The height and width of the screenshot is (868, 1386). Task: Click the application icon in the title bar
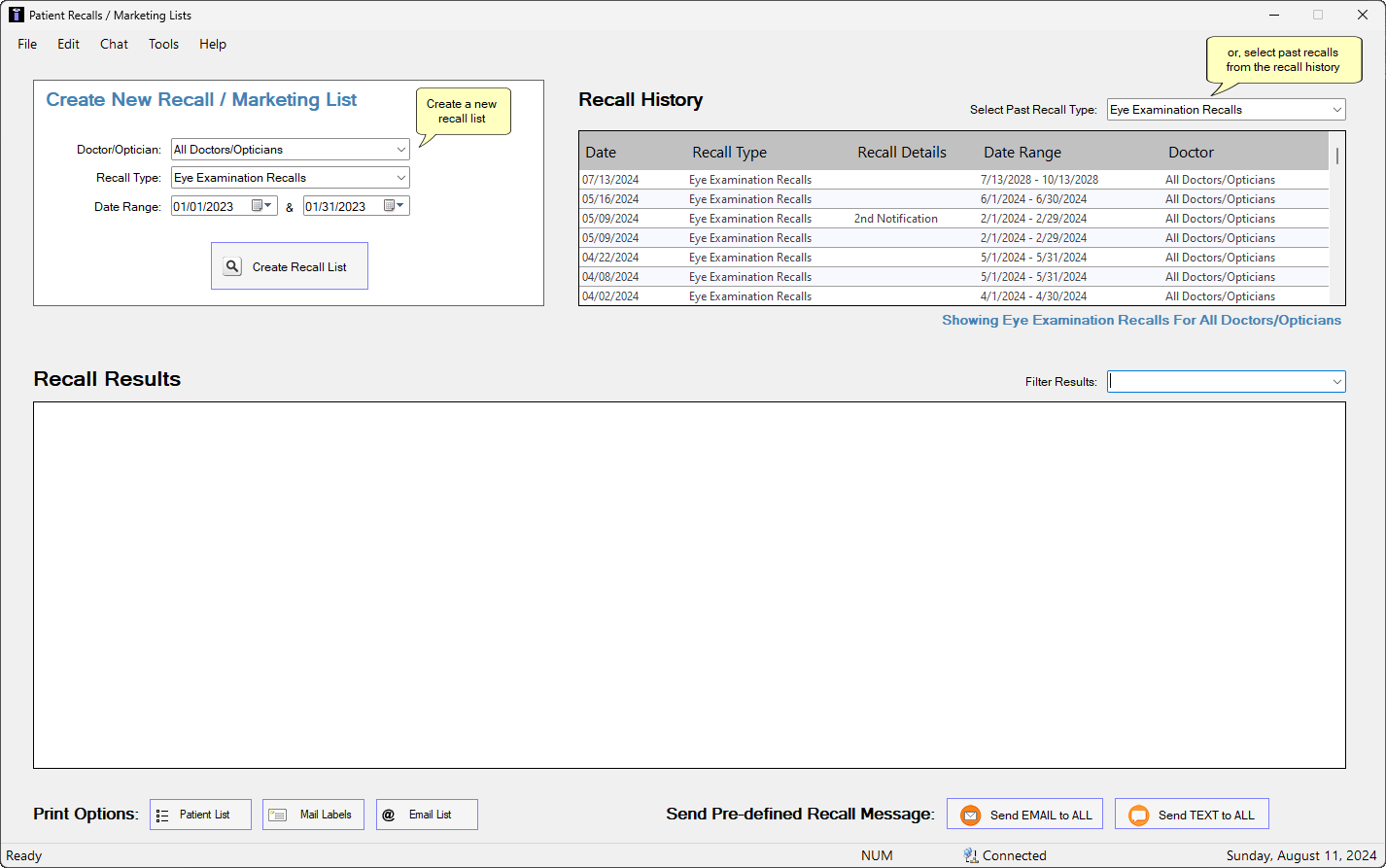pos(16,15)
